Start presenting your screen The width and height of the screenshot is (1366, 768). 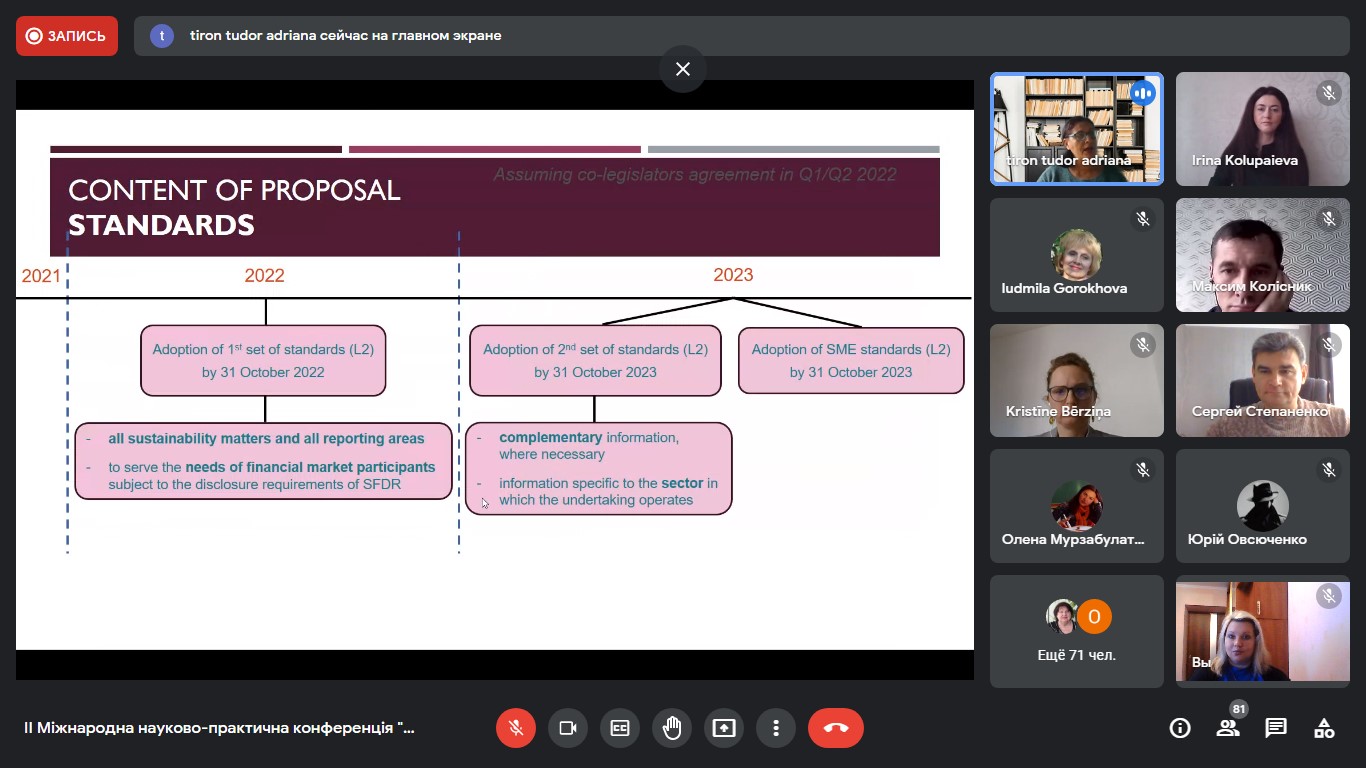724,728
